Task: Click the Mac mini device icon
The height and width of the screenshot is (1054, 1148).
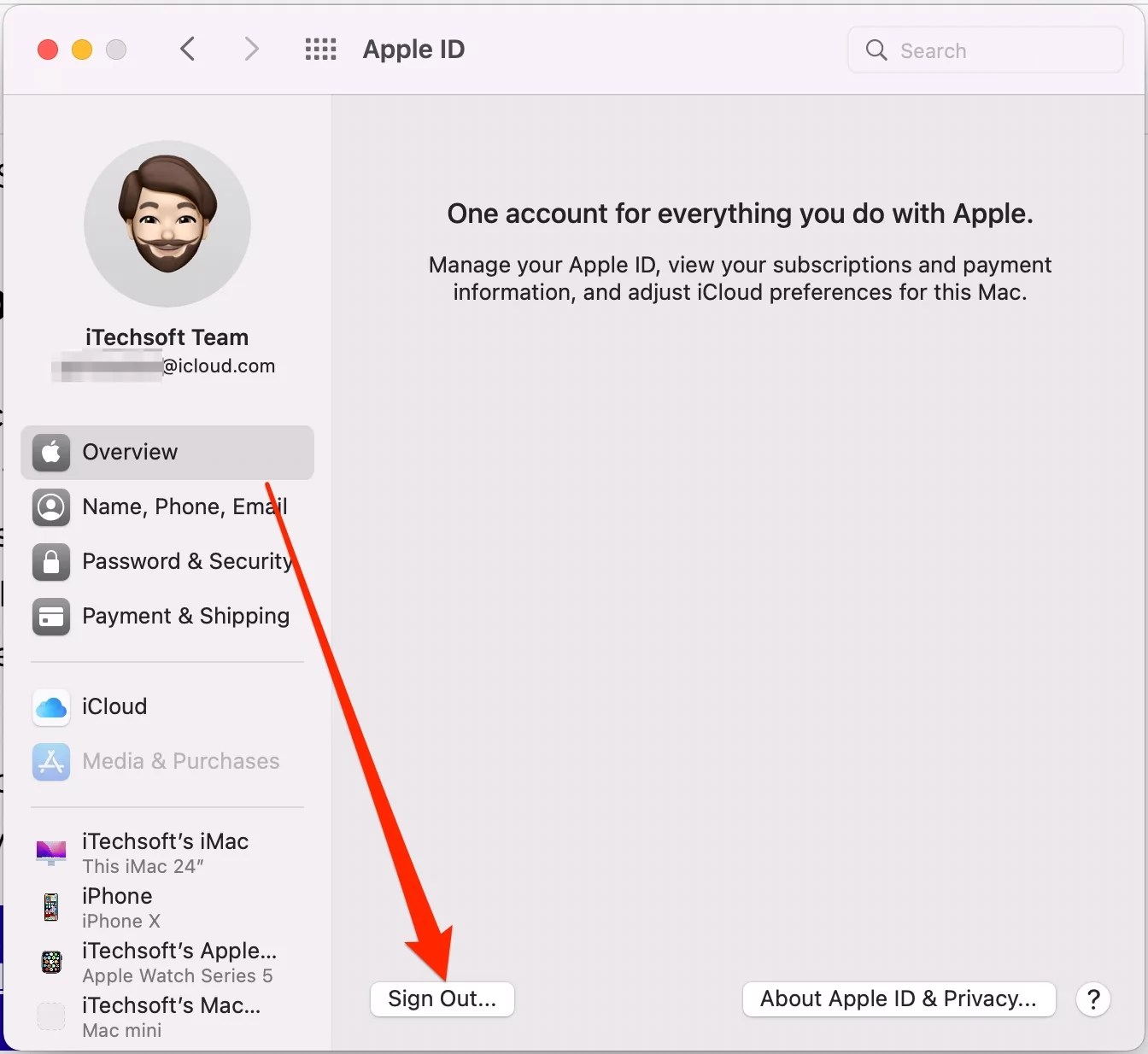Action: [x=51, y=1016]
